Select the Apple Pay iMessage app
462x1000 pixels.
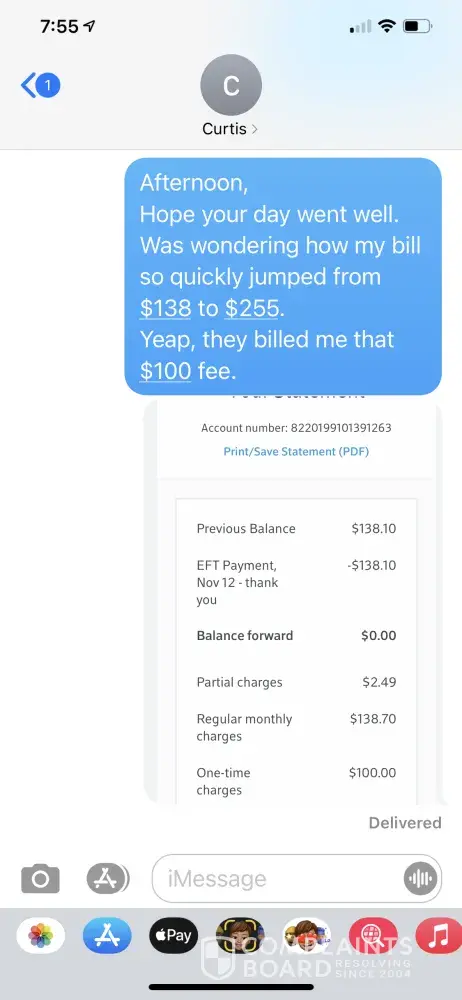click(174, 936)
